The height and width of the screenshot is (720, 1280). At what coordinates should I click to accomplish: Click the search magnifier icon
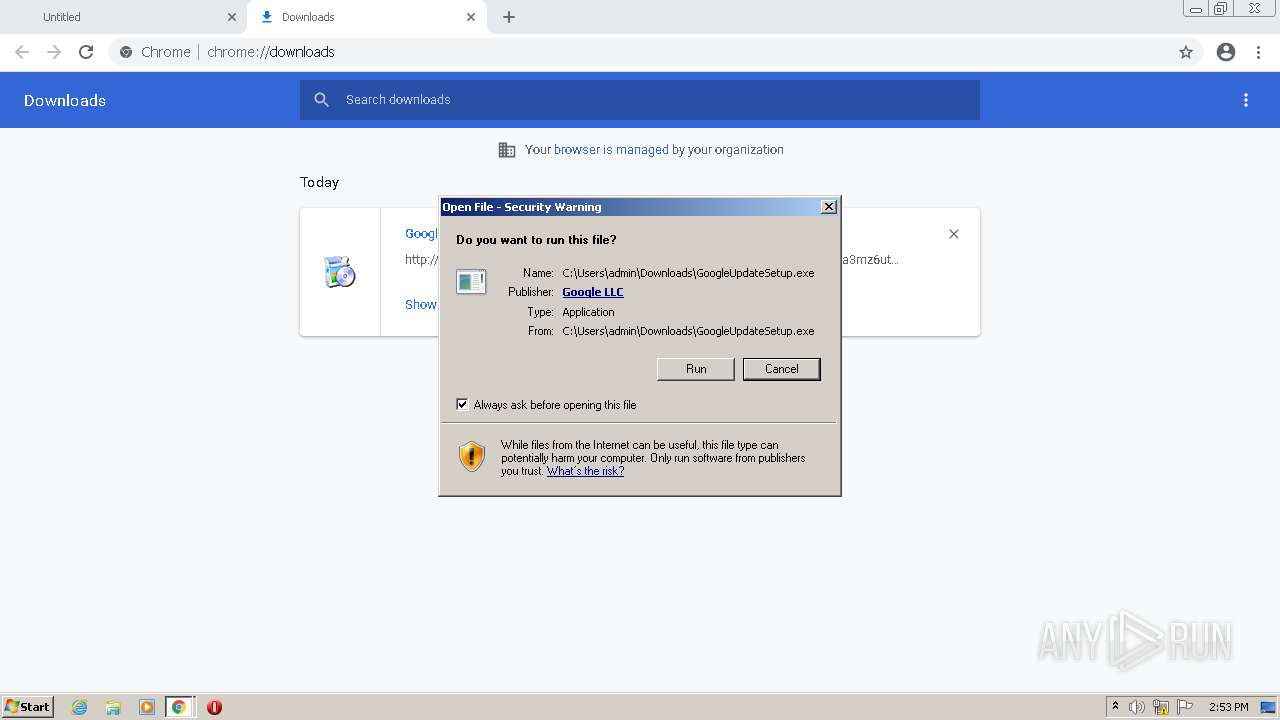pyautogui.click(x=321, y=100)
